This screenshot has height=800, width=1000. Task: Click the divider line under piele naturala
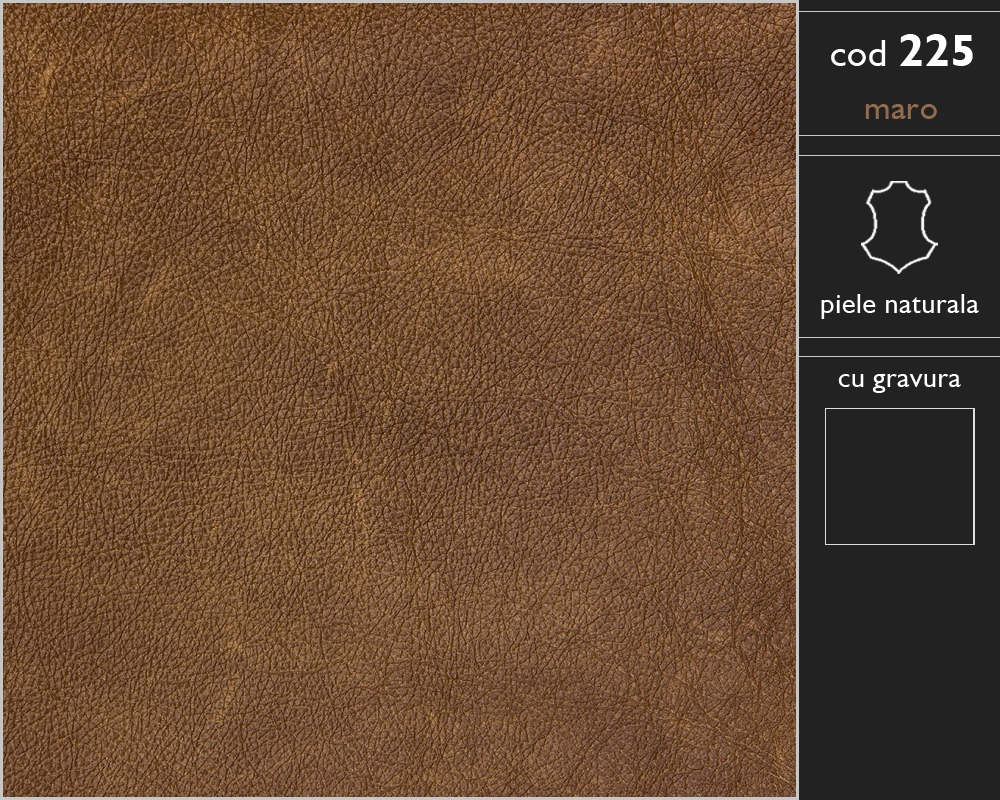click(899, 337)
